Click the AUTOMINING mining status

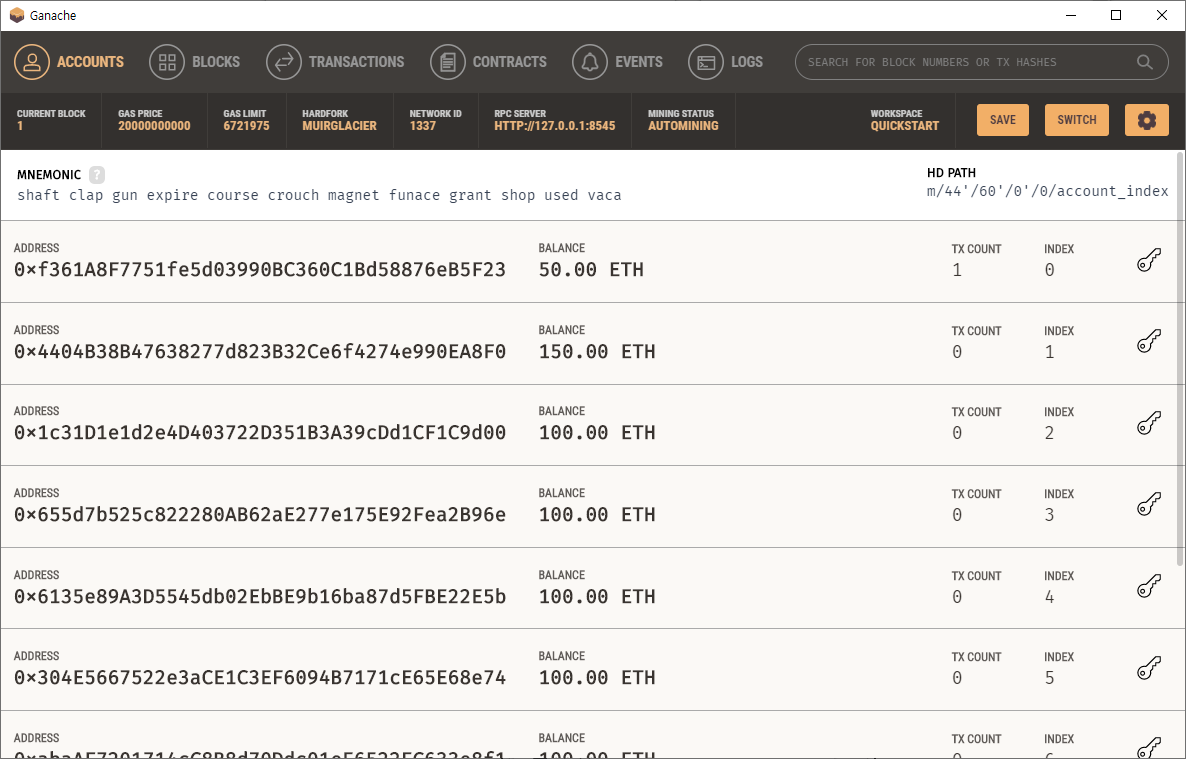click(x=683, y=126)
